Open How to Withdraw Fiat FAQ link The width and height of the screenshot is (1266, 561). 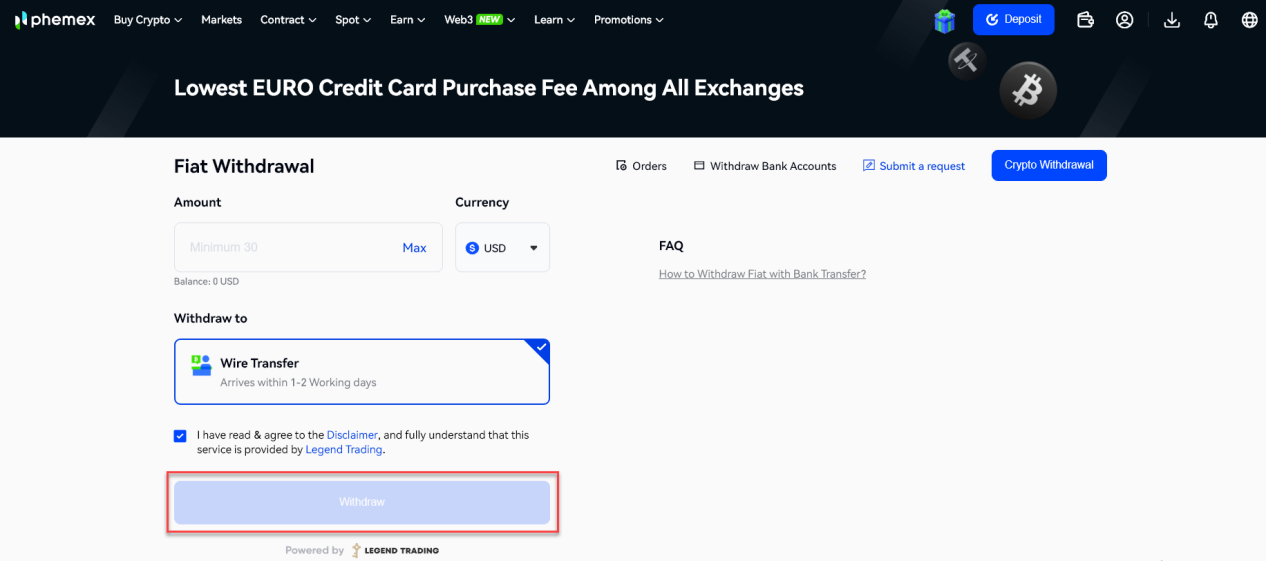point(762,274)
